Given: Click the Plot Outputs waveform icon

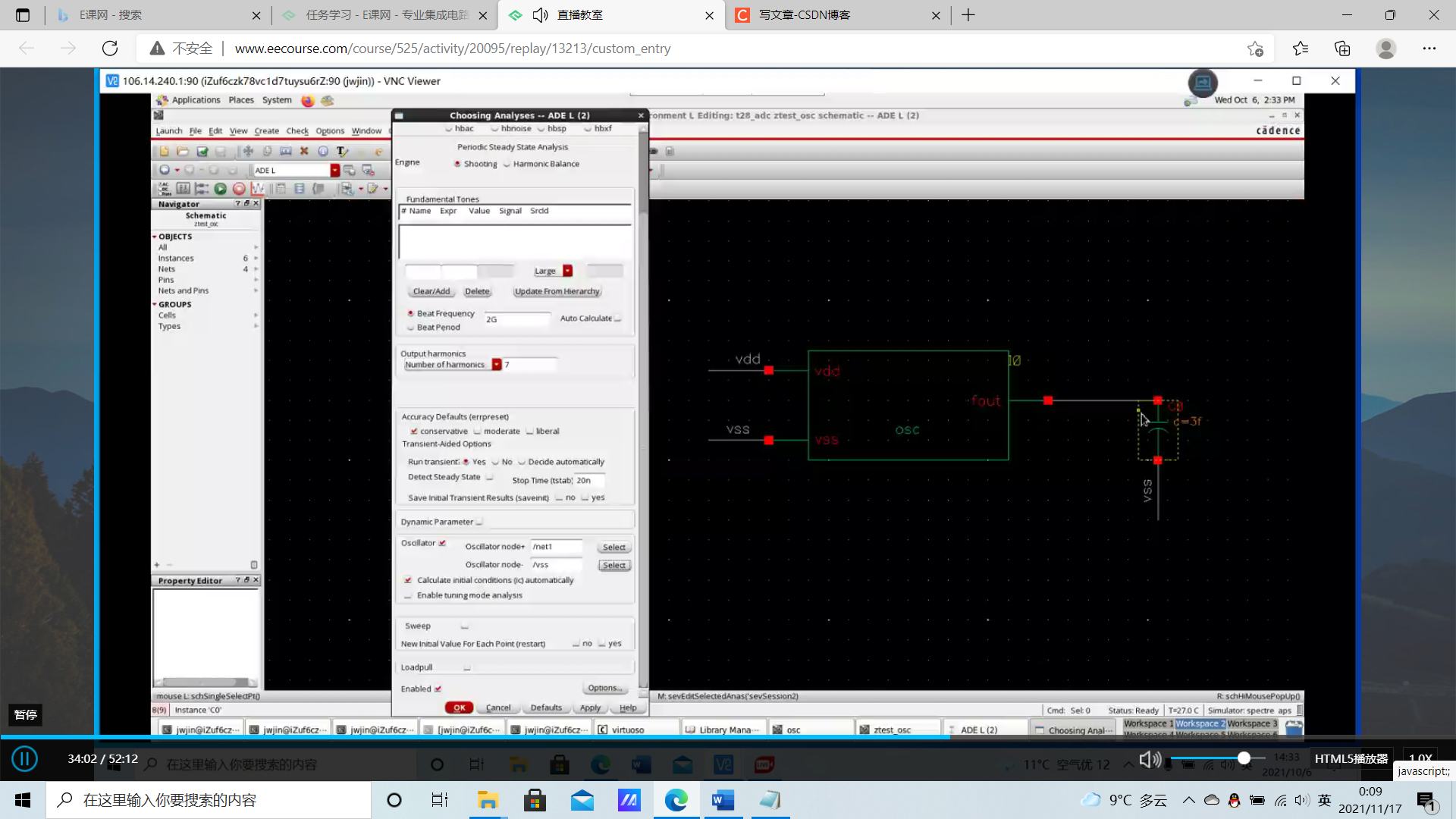Looking at the screenshot, I should (258, 189).
